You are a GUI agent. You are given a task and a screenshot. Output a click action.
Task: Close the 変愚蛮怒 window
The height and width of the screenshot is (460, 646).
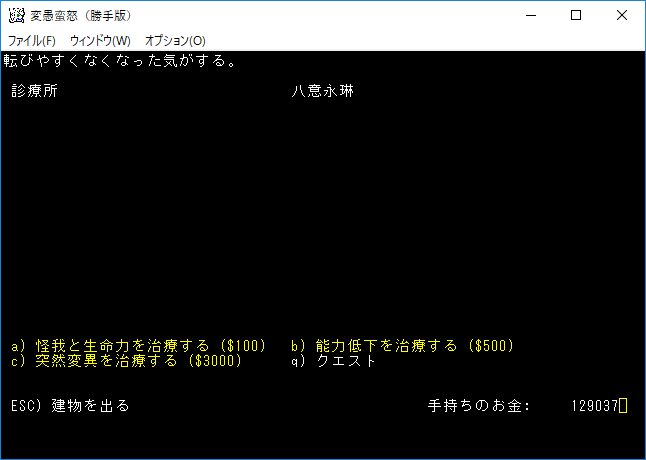click(622, 15)
